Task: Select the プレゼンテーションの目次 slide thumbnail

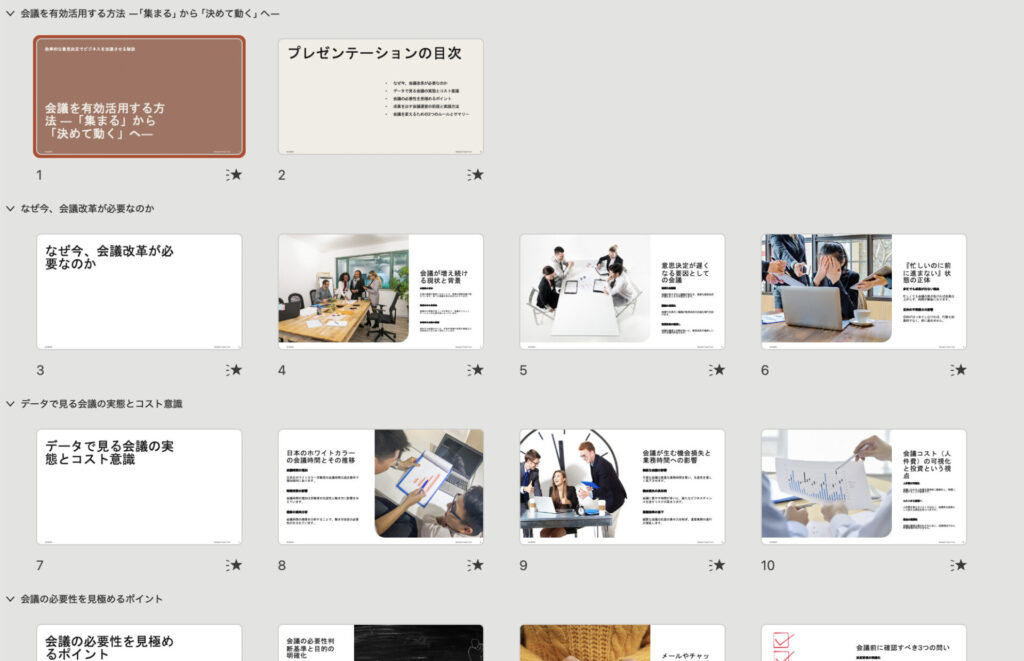Action: 381,96
